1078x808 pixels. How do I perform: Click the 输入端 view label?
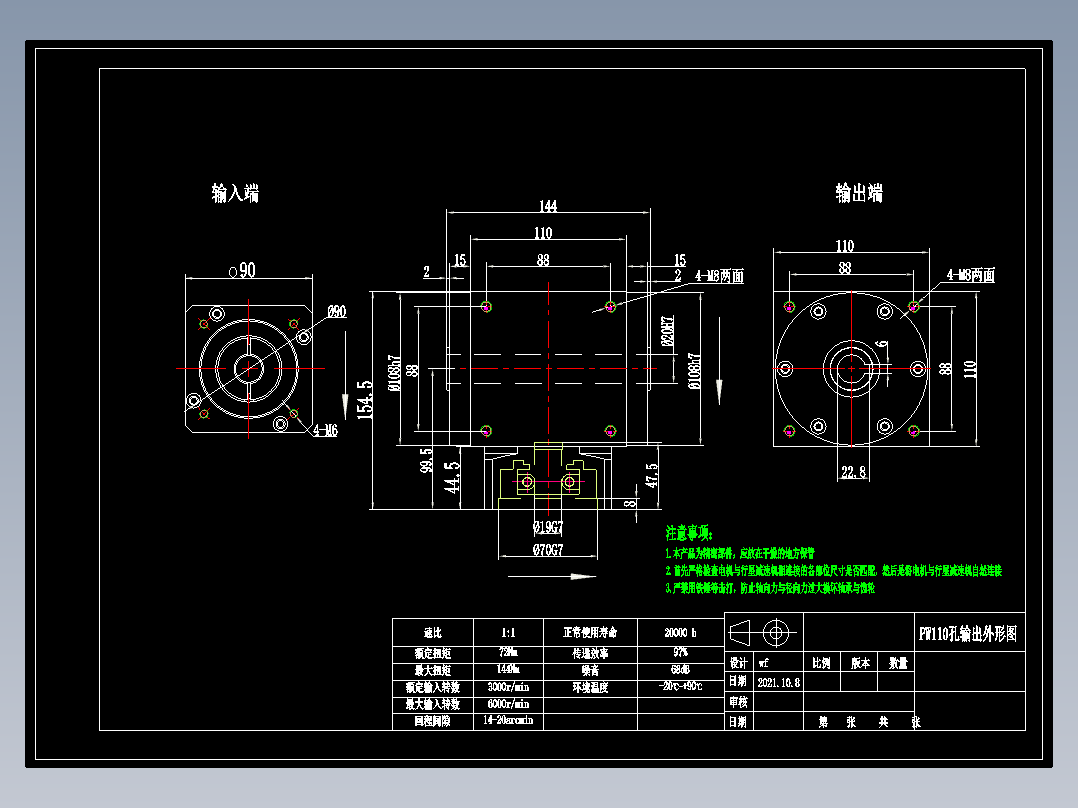[x=233, y=194]
